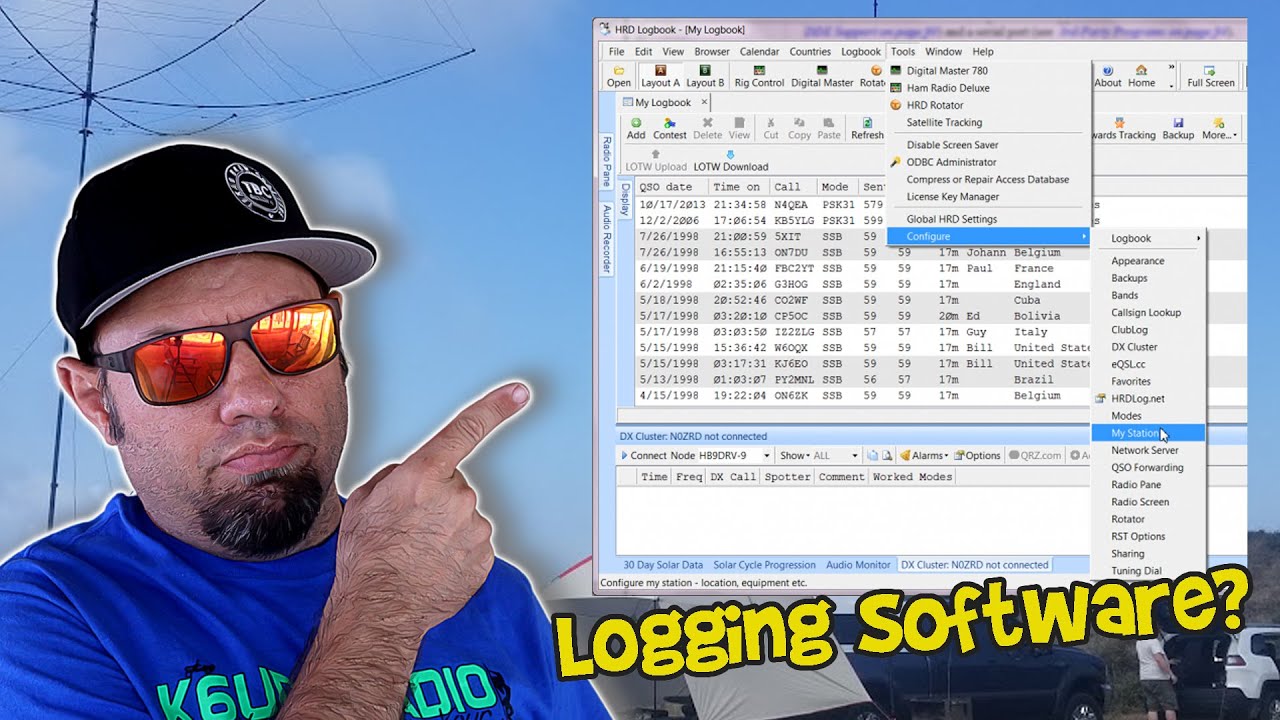
Task: Click the View entry toolbar icon
Action: [739, 128]
